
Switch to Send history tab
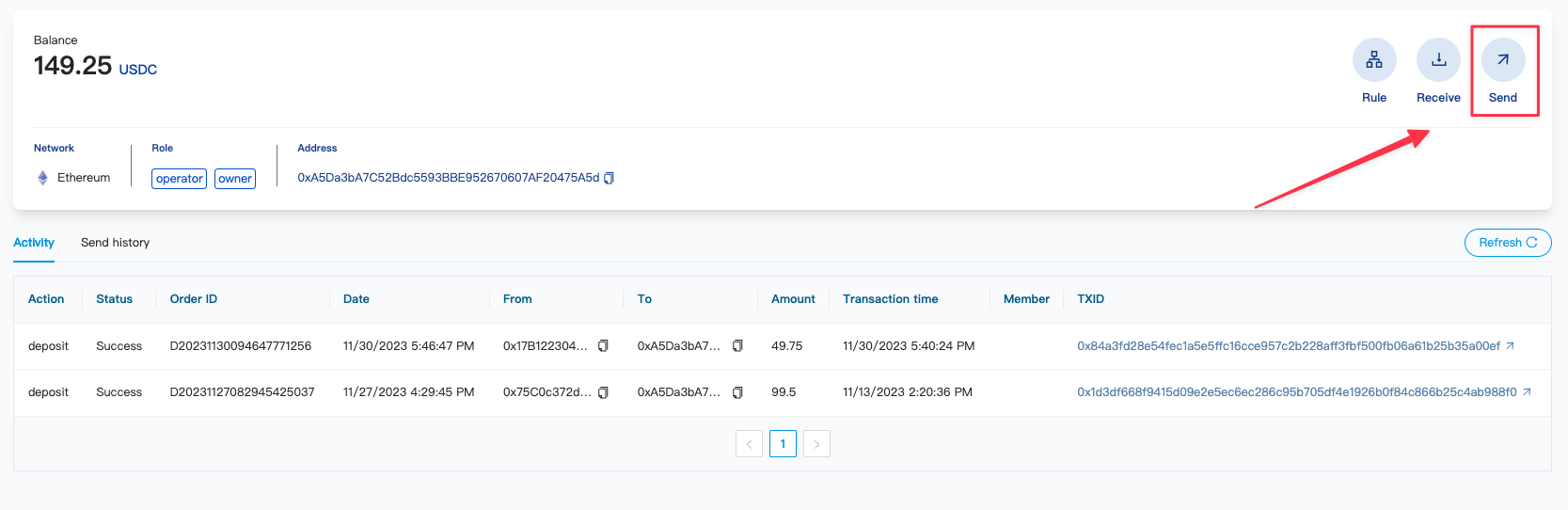115,243
